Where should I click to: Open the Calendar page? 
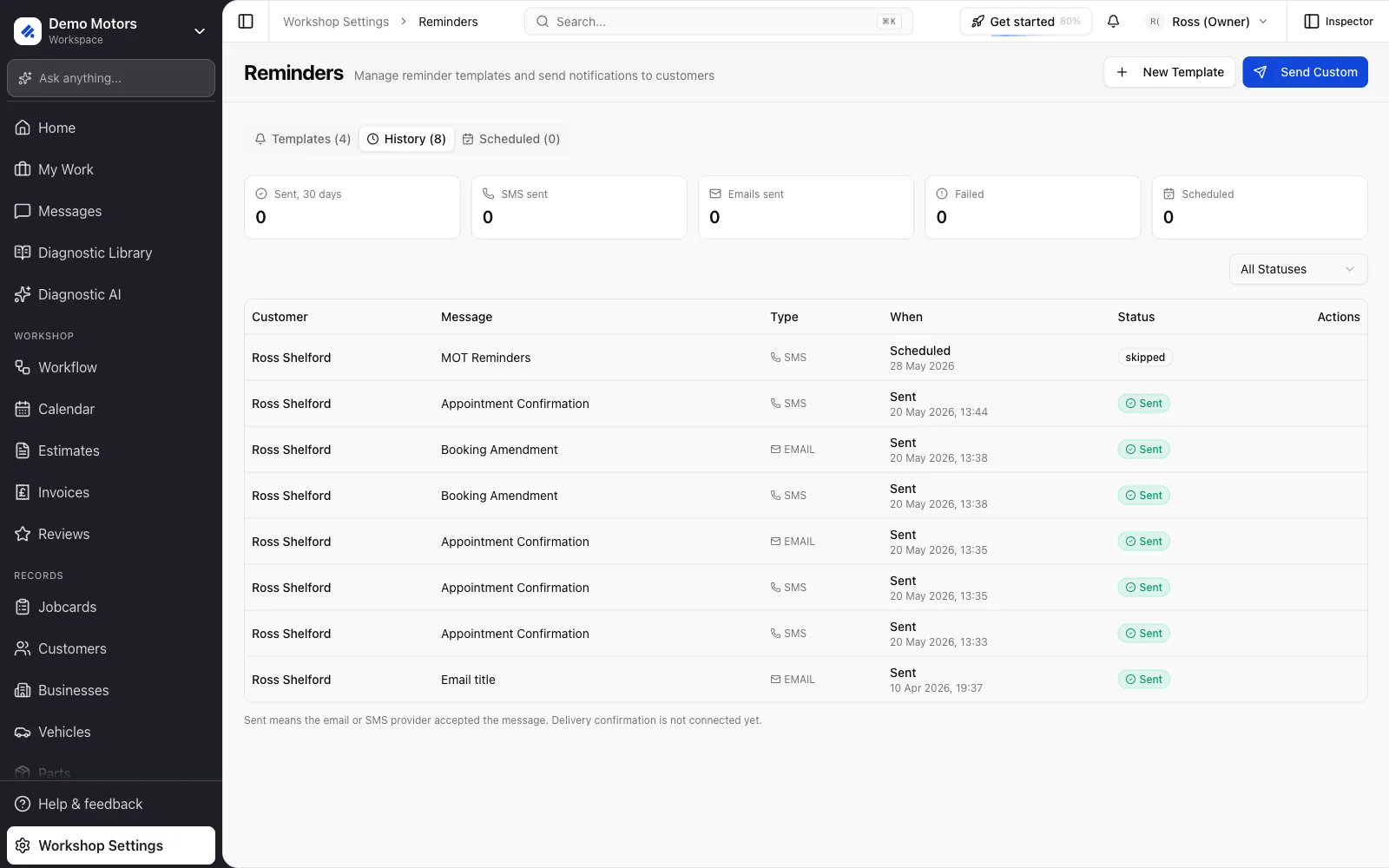[111, 409]
